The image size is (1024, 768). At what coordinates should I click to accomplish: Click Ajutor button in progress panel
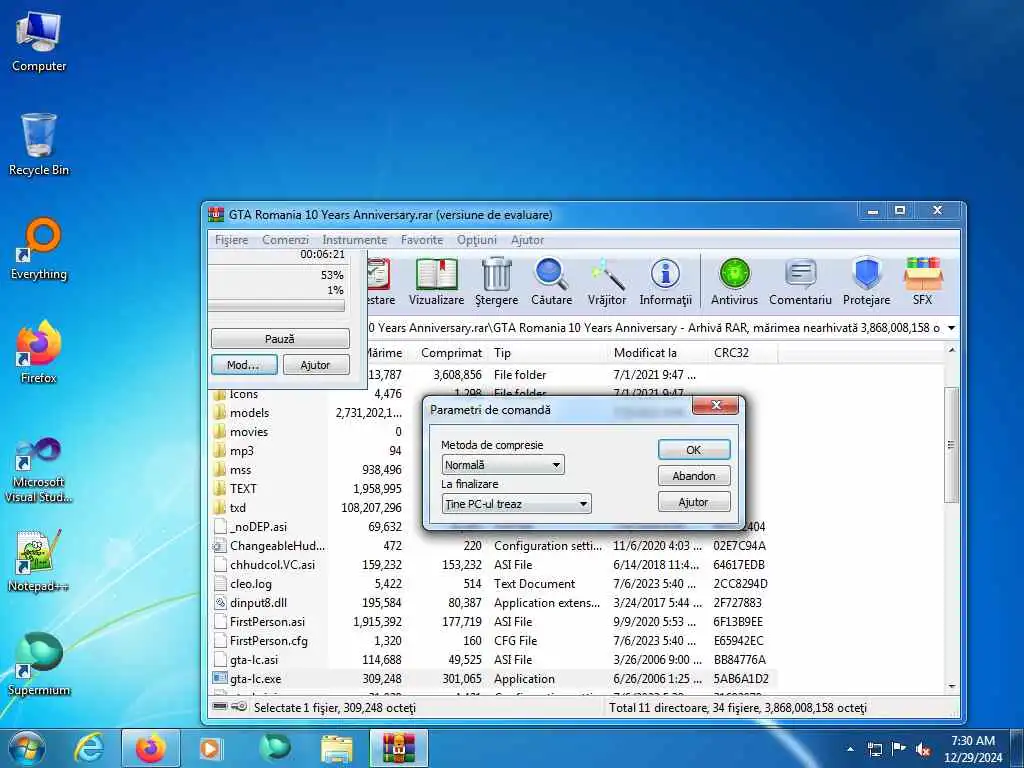315,365
